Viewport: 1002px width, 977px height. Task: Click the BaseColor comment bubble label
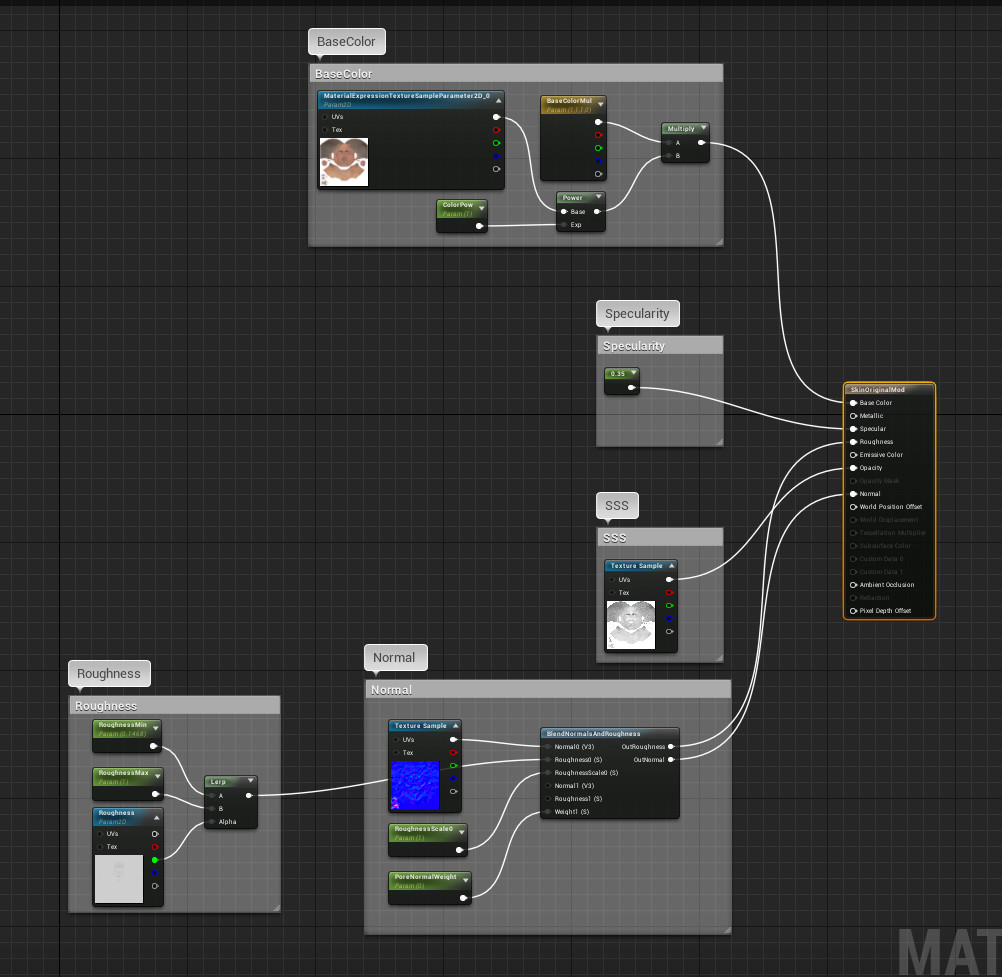pos(346,42)
